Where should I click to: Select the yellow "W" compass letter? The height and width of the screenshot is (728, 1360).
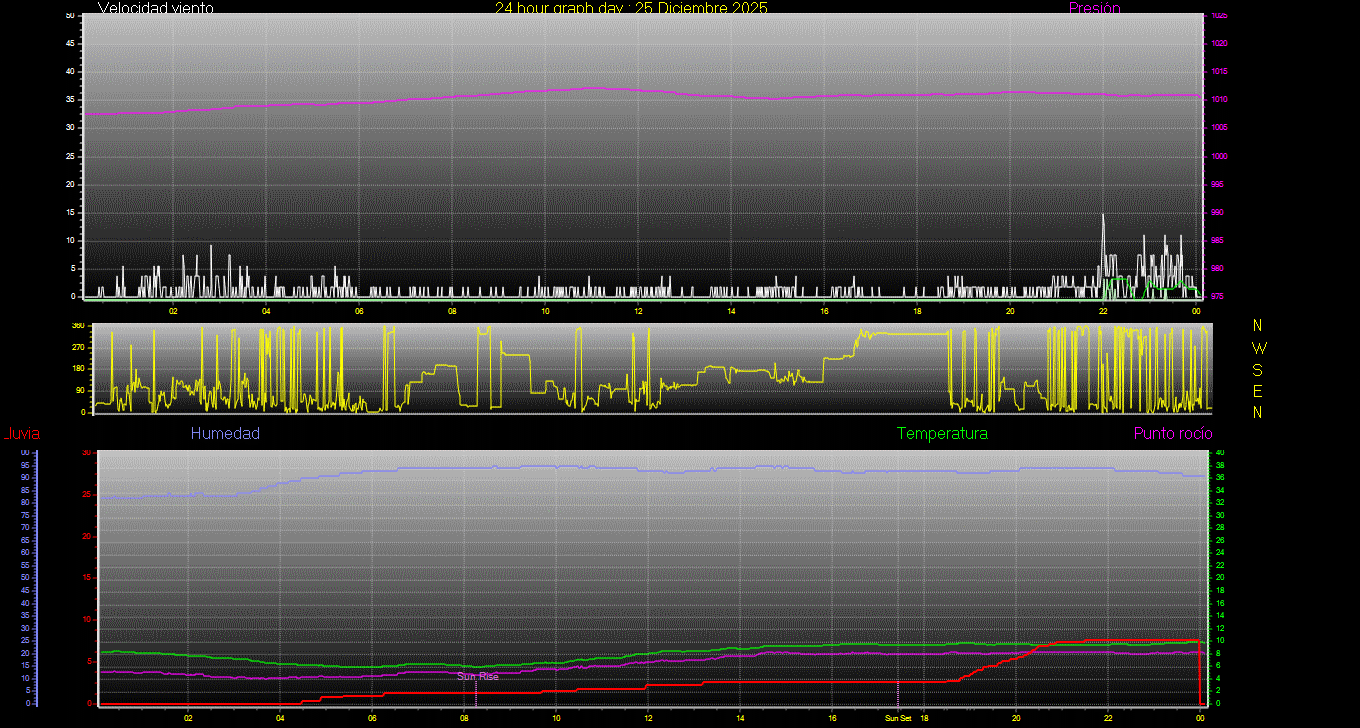tap(1258, 348)
